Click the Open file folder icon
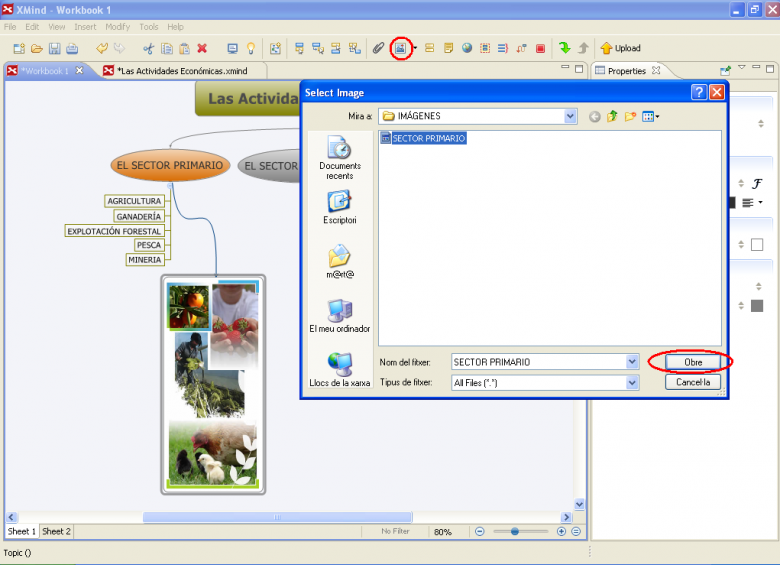The width and height of the screenshot is (780, 565). pyautogui.click(x=37, y=48)
